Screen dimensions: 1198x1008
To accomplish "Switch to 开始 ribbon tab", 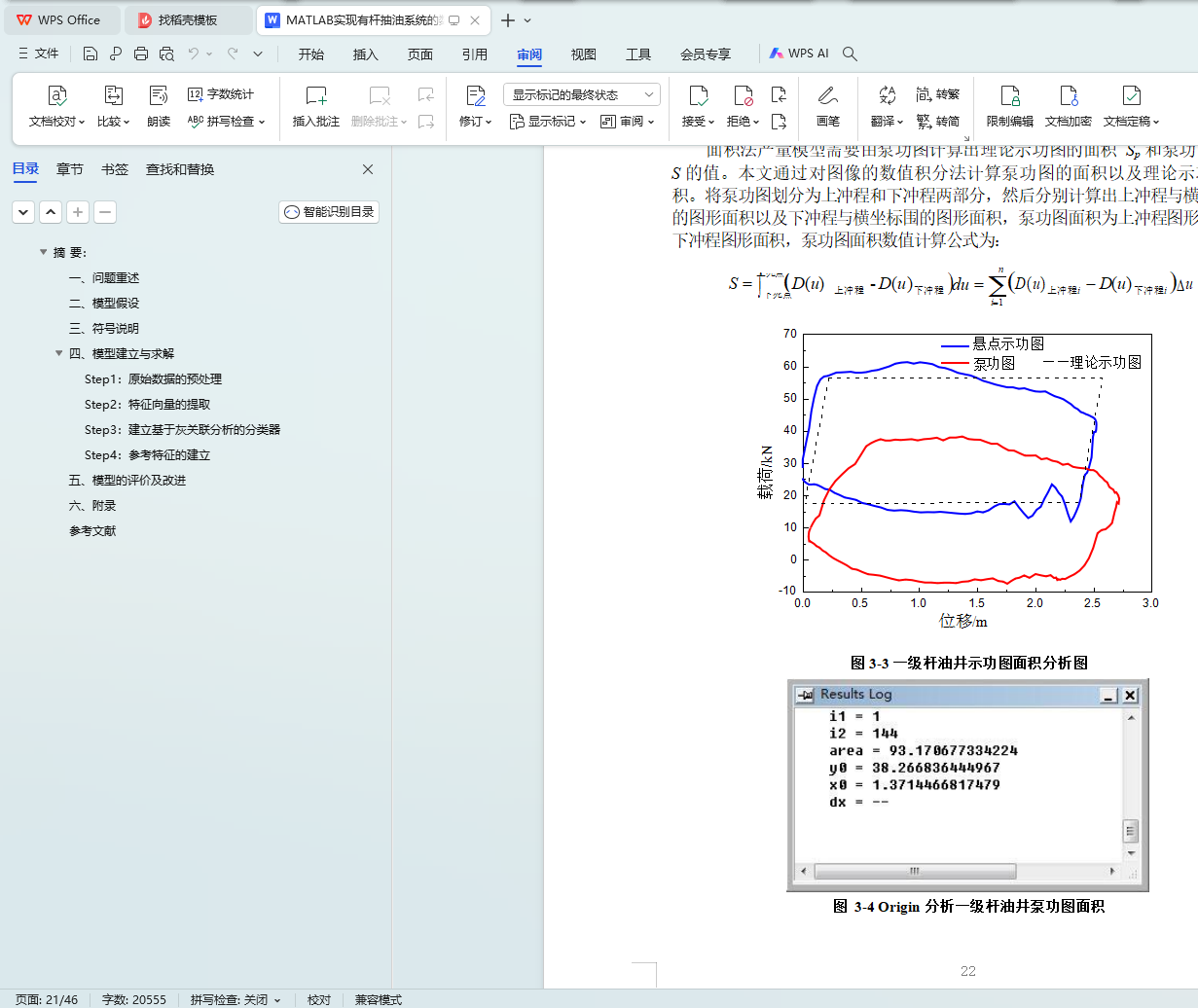I will pos(311,54).
